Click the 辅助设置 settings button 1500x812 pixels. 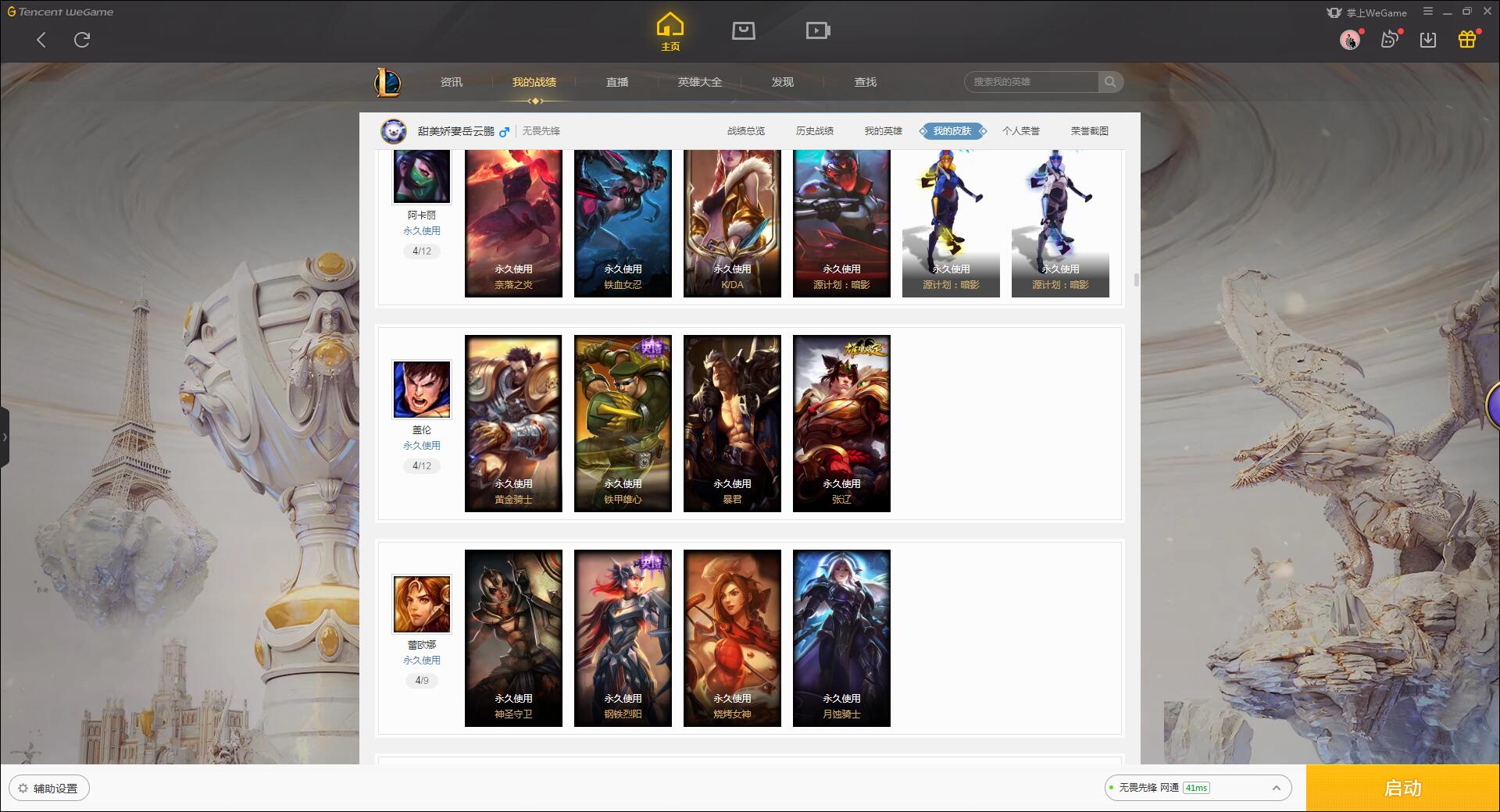click(x=48, y=789)
